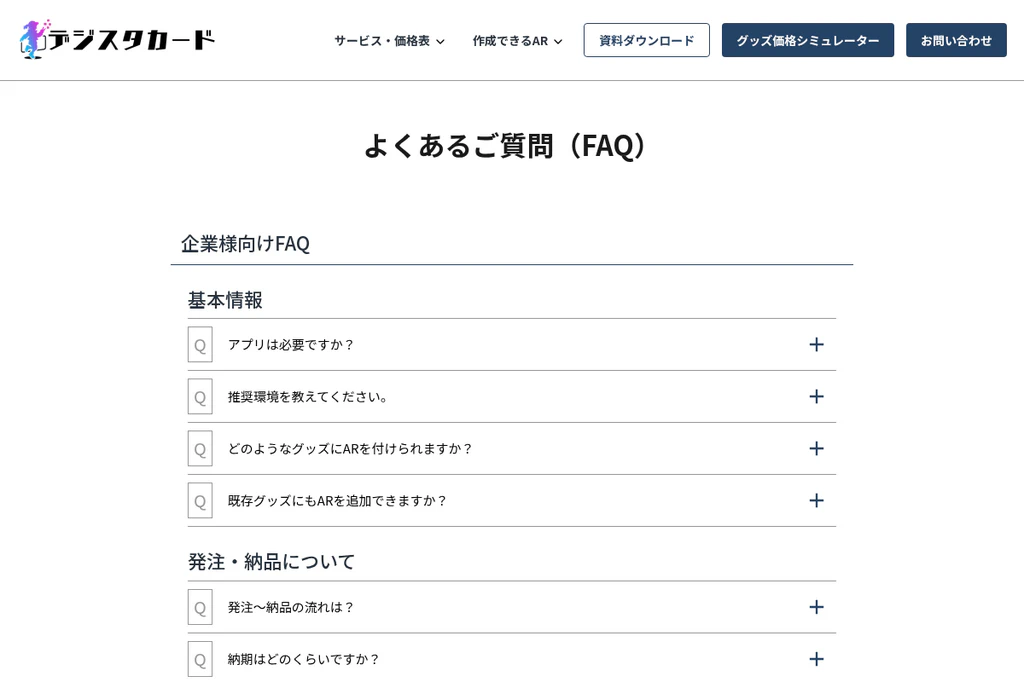Click the 推奨環境を教えてください。 question text
Image resolution: width=1024 pixels, height=682 pixels.
pyautogui.click(x=308, y=397)
